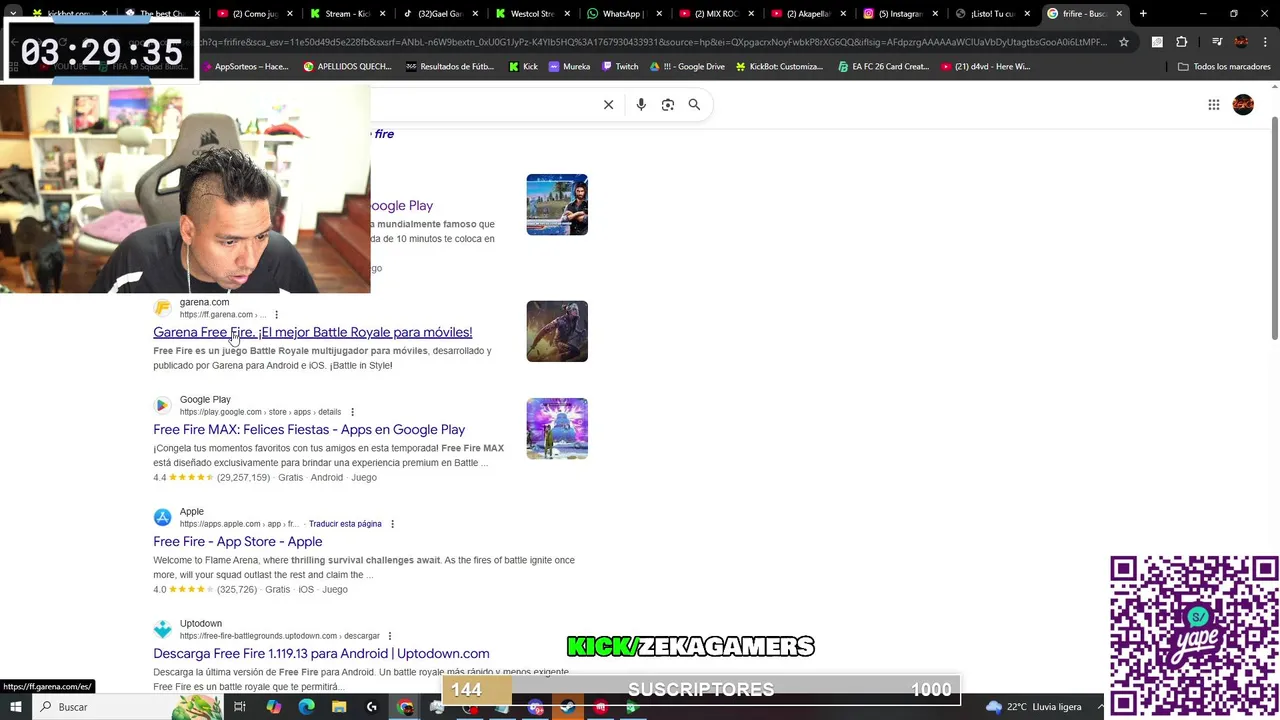This screenshot has height=720, width=1280.
Task: Click the first Google Play result thumbnail
Action: tap(557, 205)
